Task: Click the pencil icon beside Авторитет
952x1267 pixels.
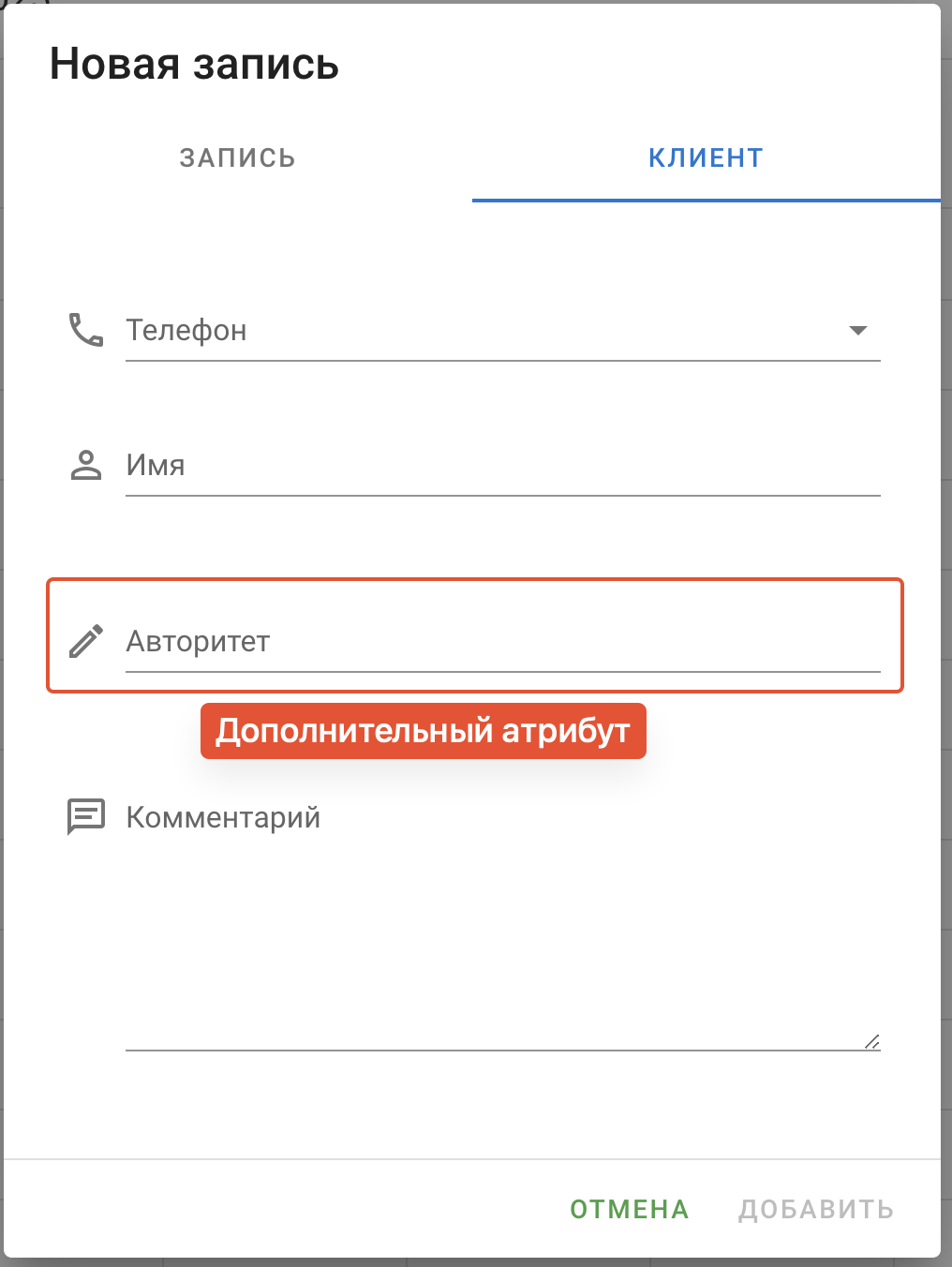Action: point(86,641)
